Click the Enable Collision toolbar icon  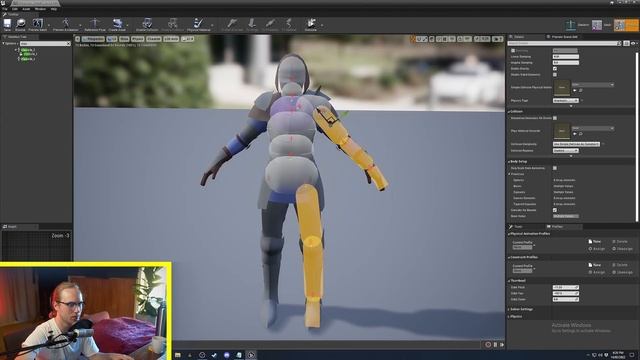(147, 24)
